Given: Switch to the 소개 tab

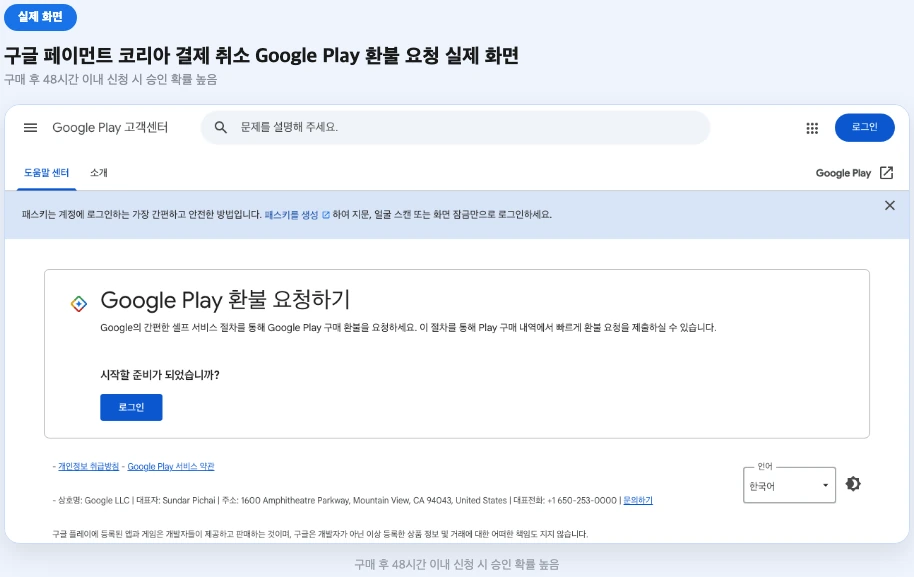Looking at the screenshot, I should (x=99, y=173).
